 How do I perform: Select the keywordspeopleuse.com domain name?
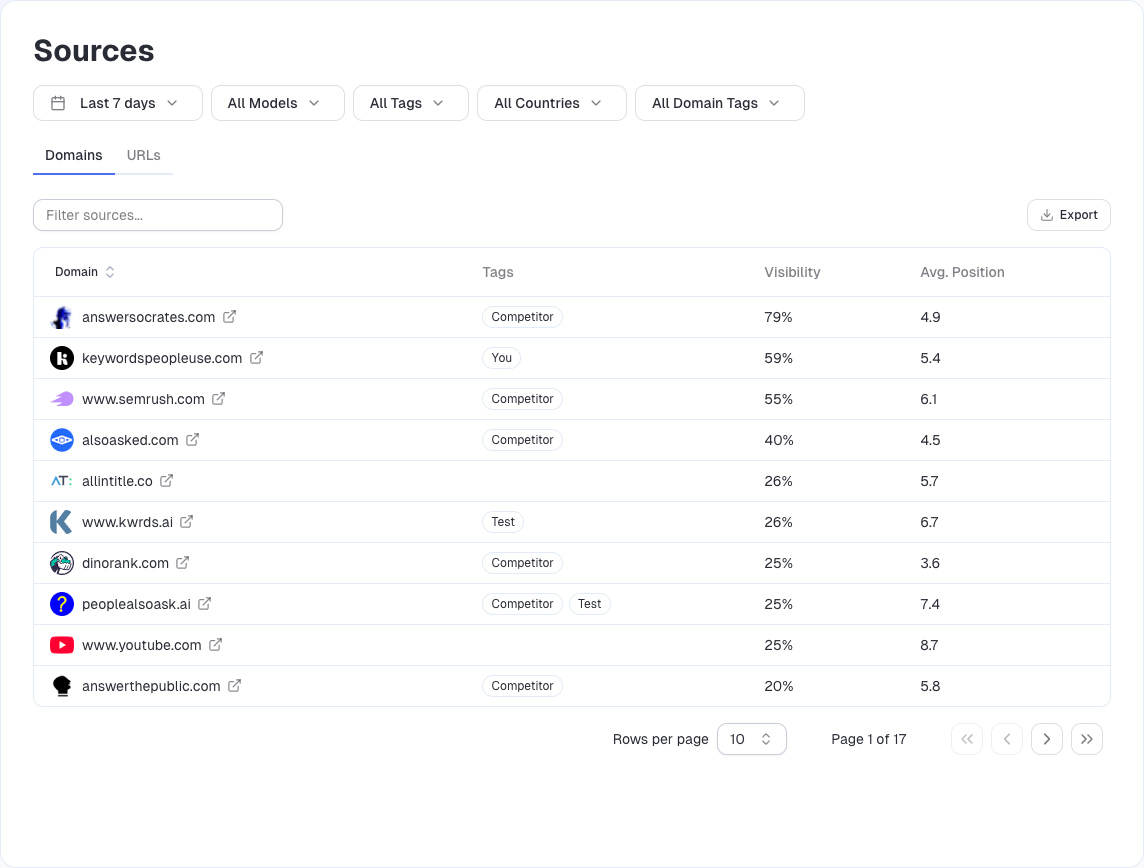pyautogui.click(x=162, y=358)
